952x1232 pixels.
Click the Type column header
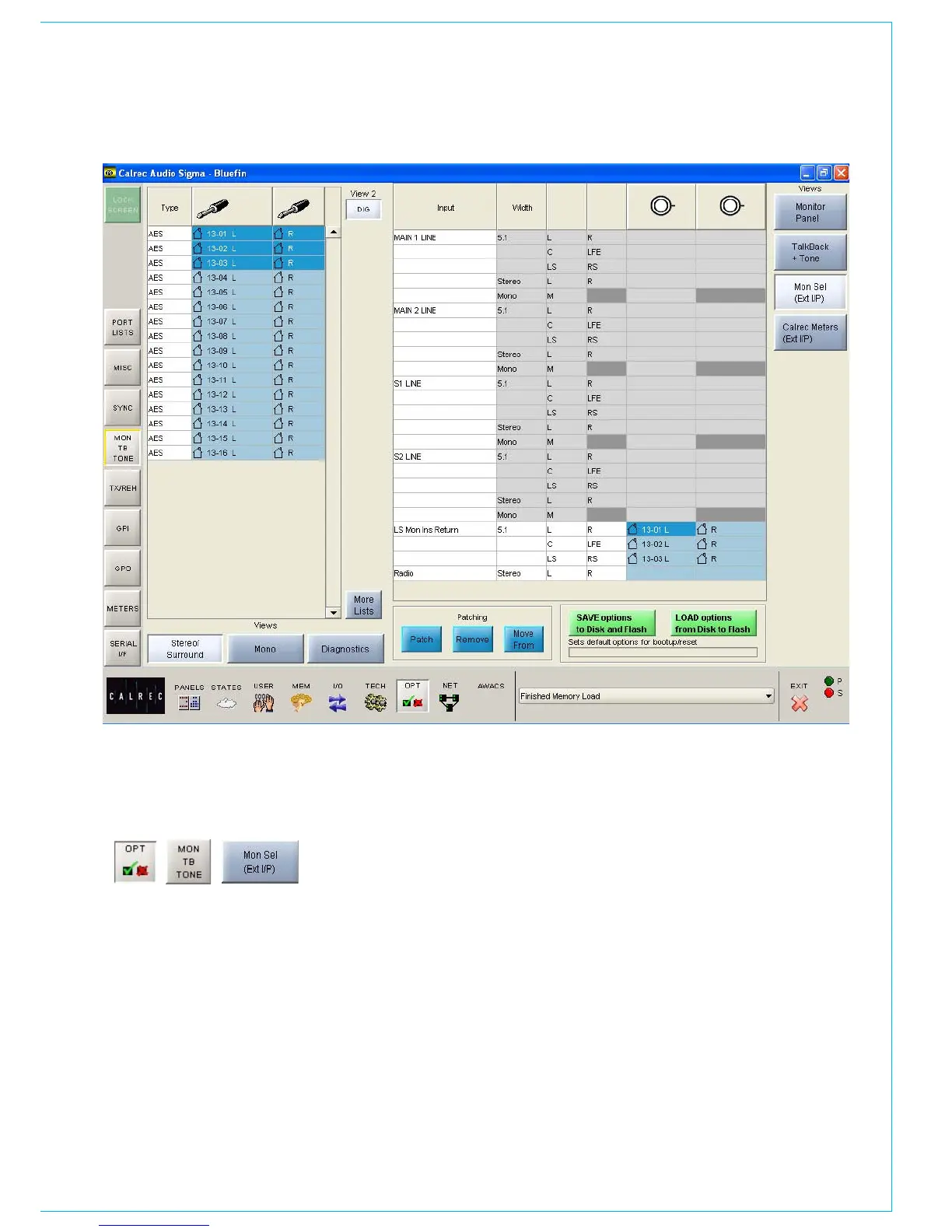170,208
